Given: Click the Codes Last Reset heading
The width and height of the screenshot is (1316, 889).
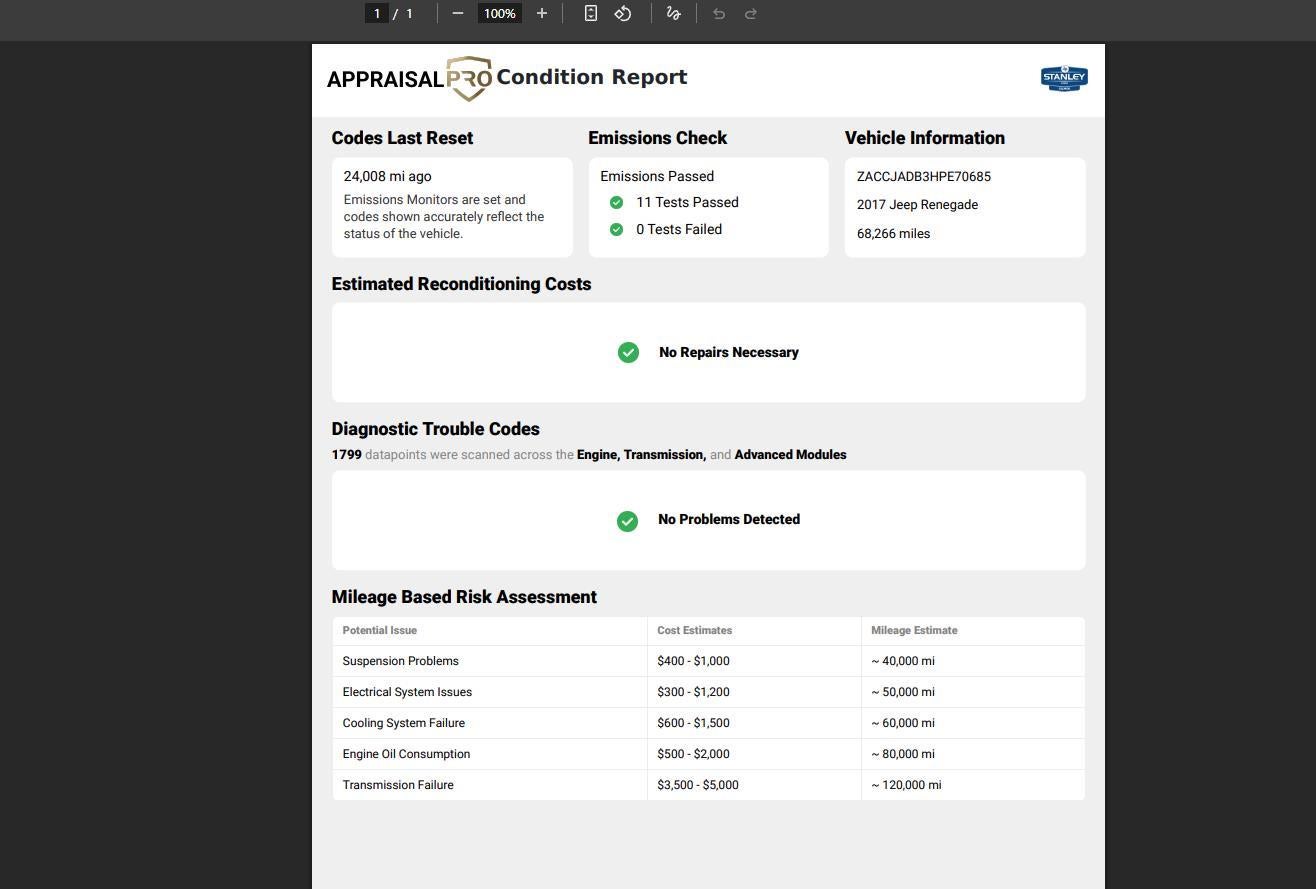Looking at the screenshot, I should click(403, 139).
